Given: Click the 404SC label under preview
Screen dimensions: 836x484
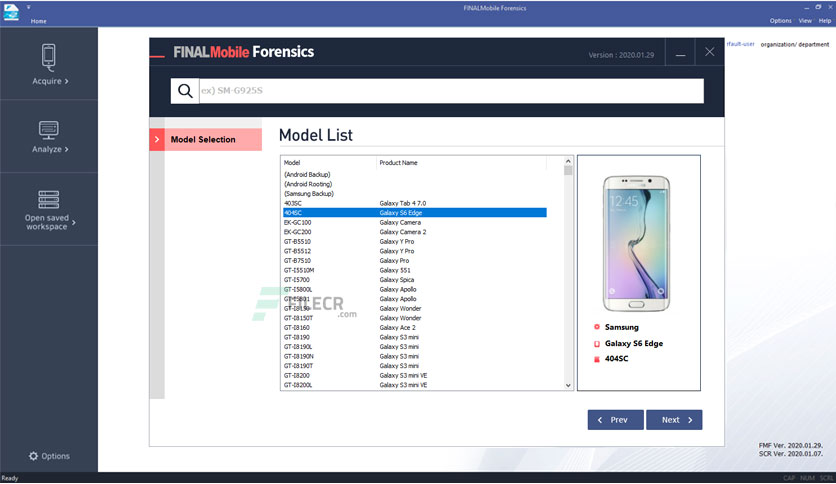Looking at the screenshot, I should pos(616,359).
